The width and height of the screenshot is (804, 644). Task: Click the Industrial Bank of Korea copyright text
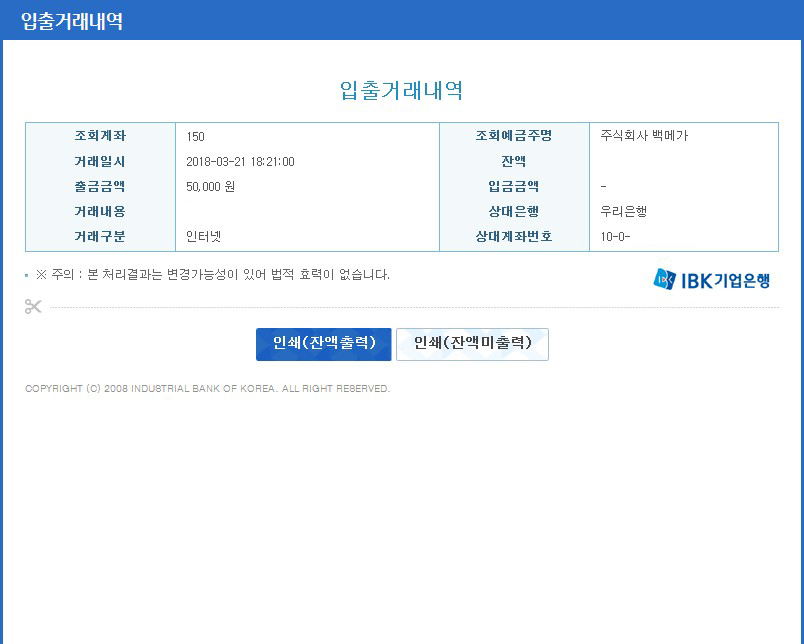point(207,389)
